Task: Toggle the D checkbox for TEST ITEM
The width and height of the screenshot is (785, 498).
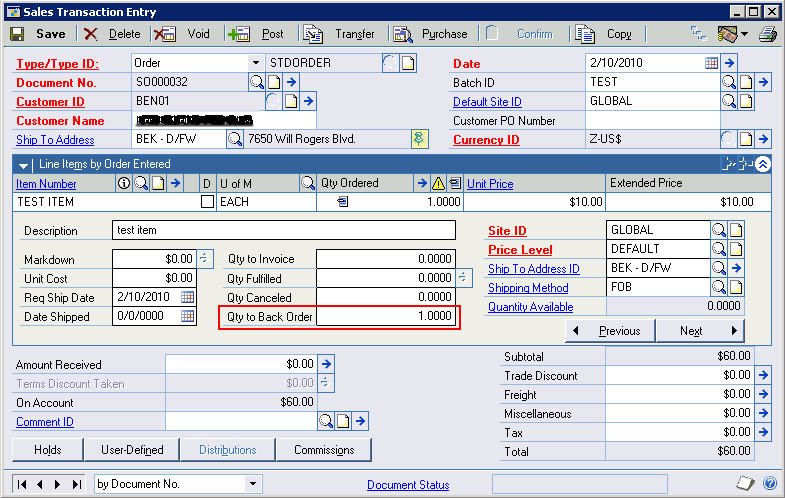Action: [x=207, y=202]
